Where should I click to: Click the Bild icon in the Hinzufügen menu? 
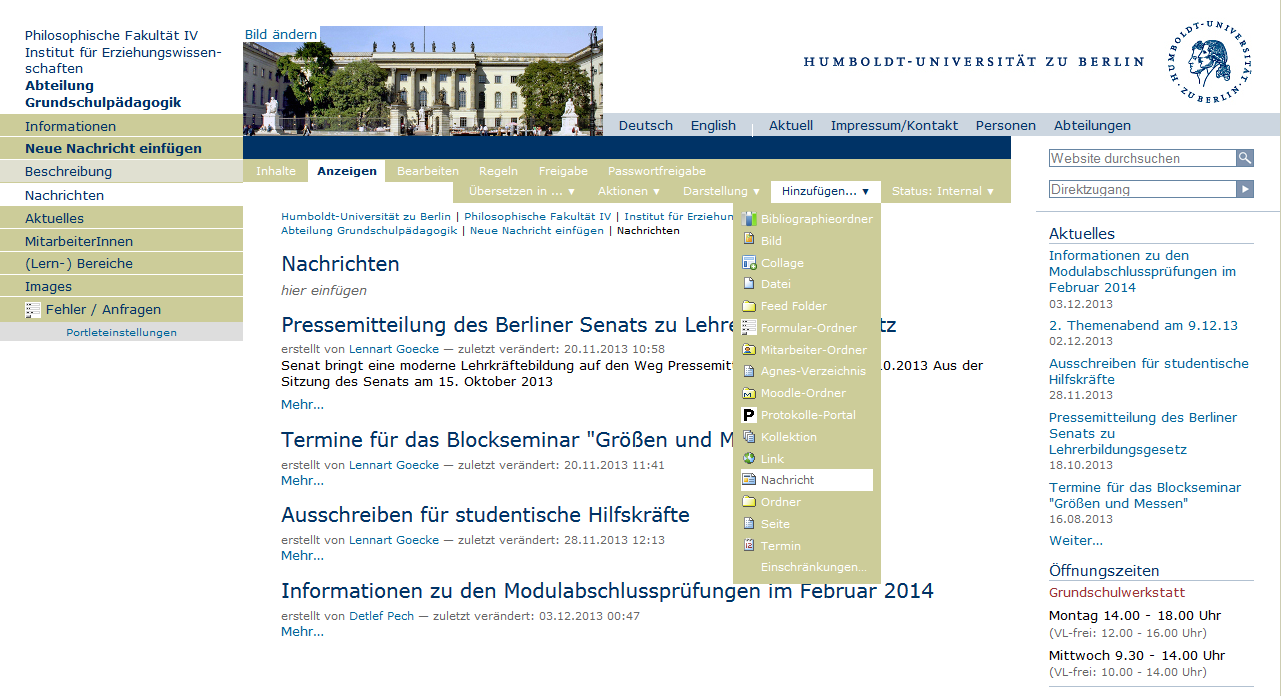tap(749, 241)
